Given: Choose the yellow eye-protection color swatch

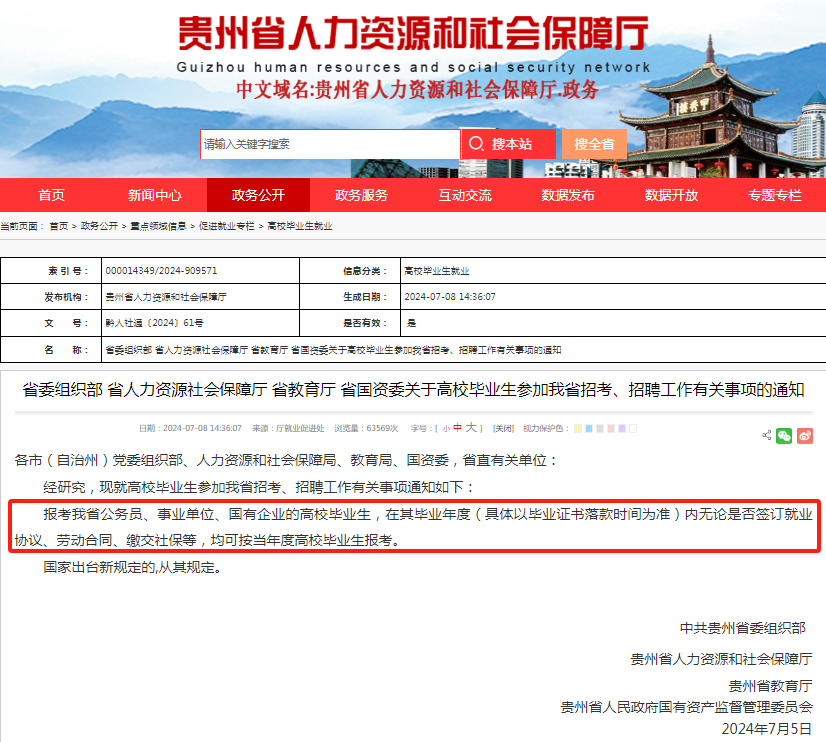Looking at the screenshot, I should 578,428.
